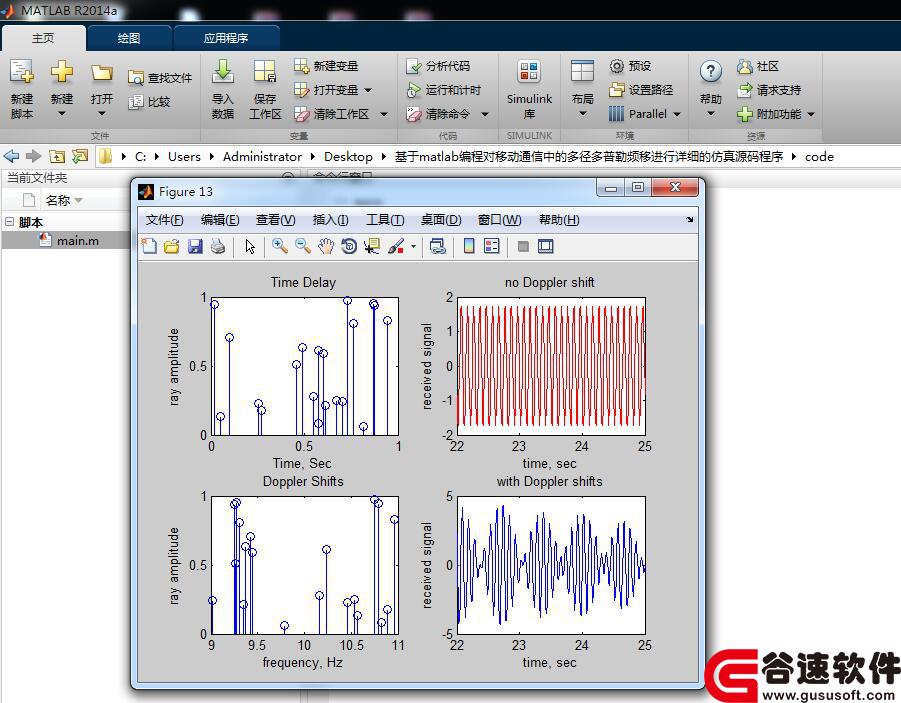Click Run and Time (运行和计时) button

click(x=443, y=90)
